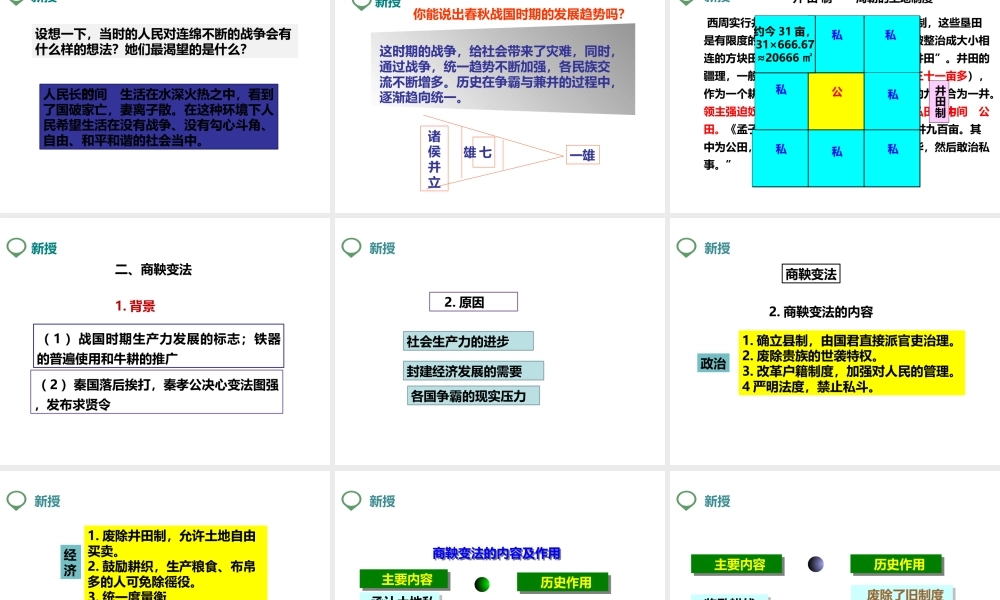
Task: Click the 封建经济发展的需要 box
Action: click(x=473, y=371)
